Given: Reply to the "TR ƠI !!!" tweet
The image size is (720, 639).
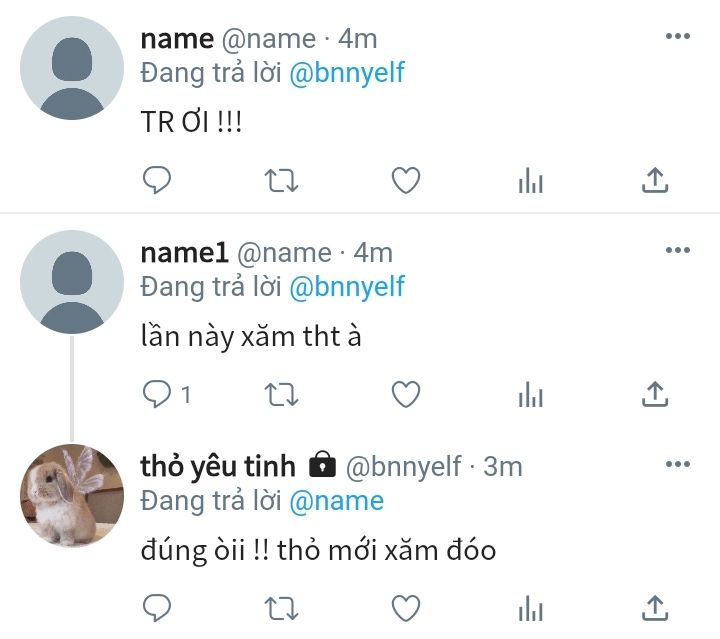Looking at the screenshot, I should 157,180.
